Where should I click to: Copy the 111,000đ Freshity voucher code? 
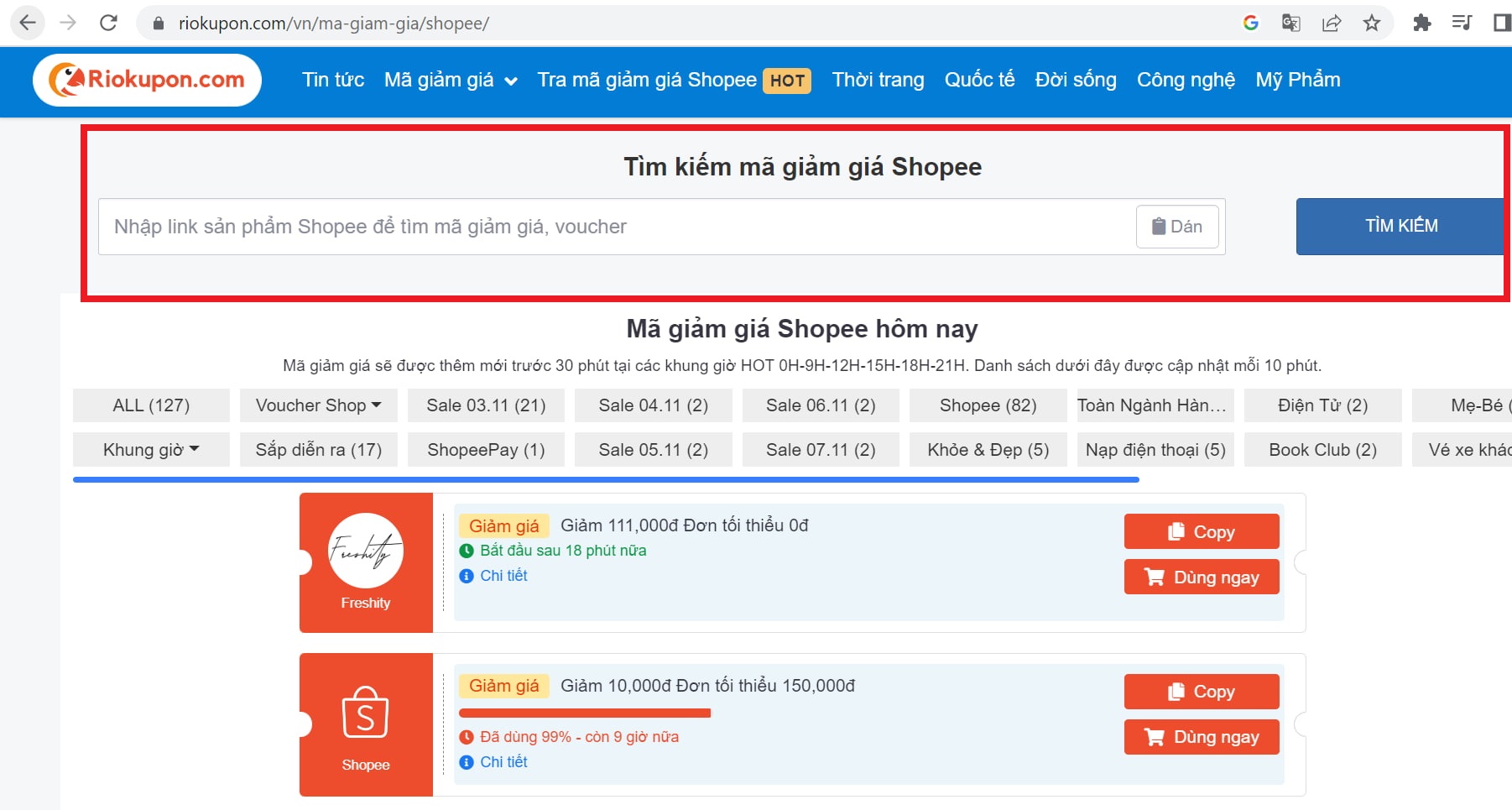coord(1201,531)
